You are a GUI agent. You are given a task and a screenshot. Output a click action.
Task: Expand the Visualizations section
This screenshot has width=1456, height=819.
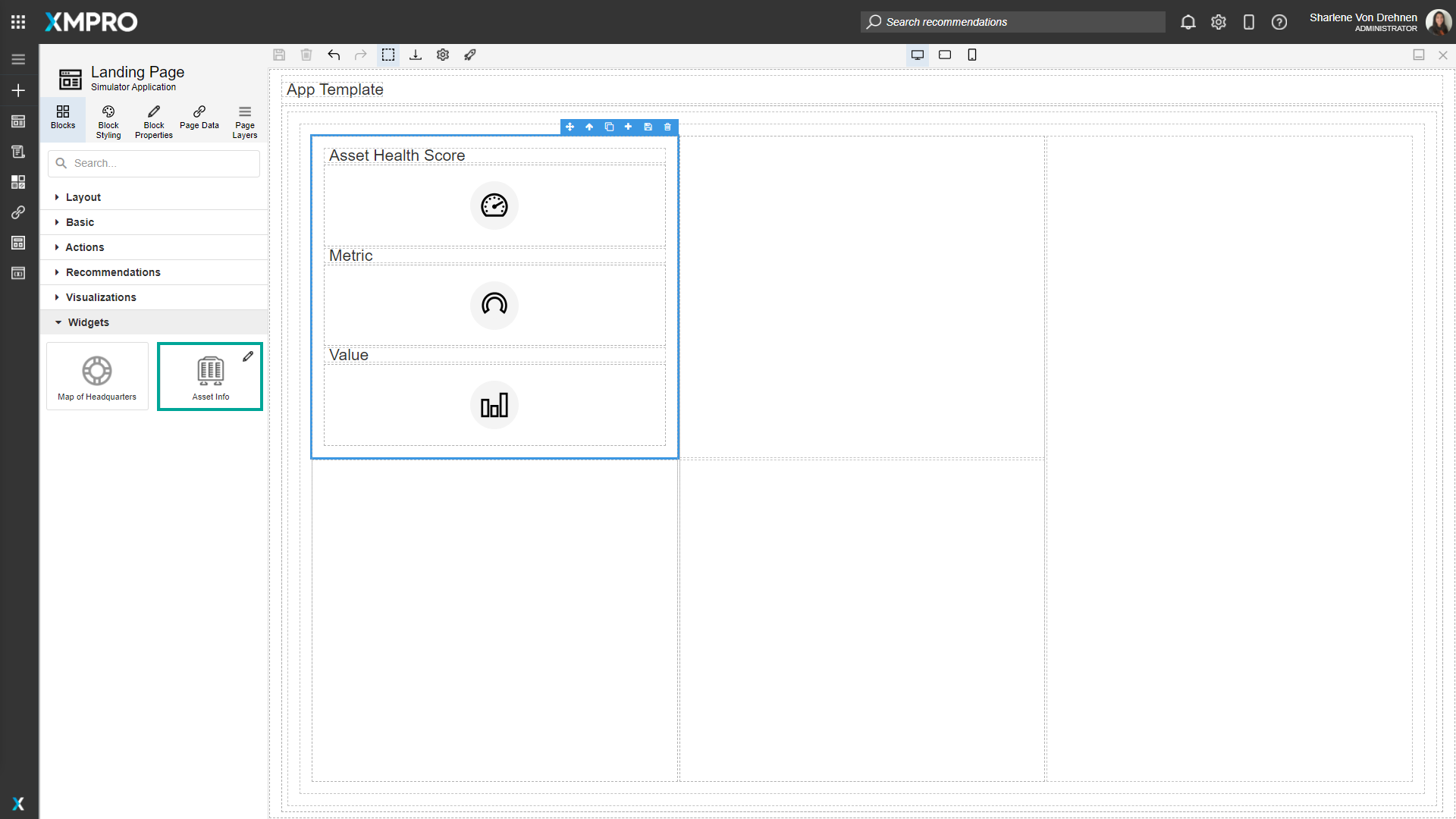(101, 297)
